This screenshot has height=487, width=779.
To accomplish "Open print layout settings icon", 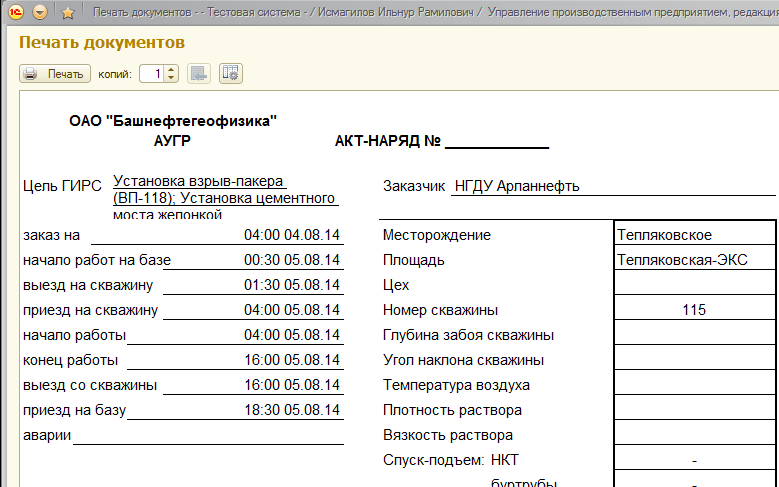I will point(231,74).
